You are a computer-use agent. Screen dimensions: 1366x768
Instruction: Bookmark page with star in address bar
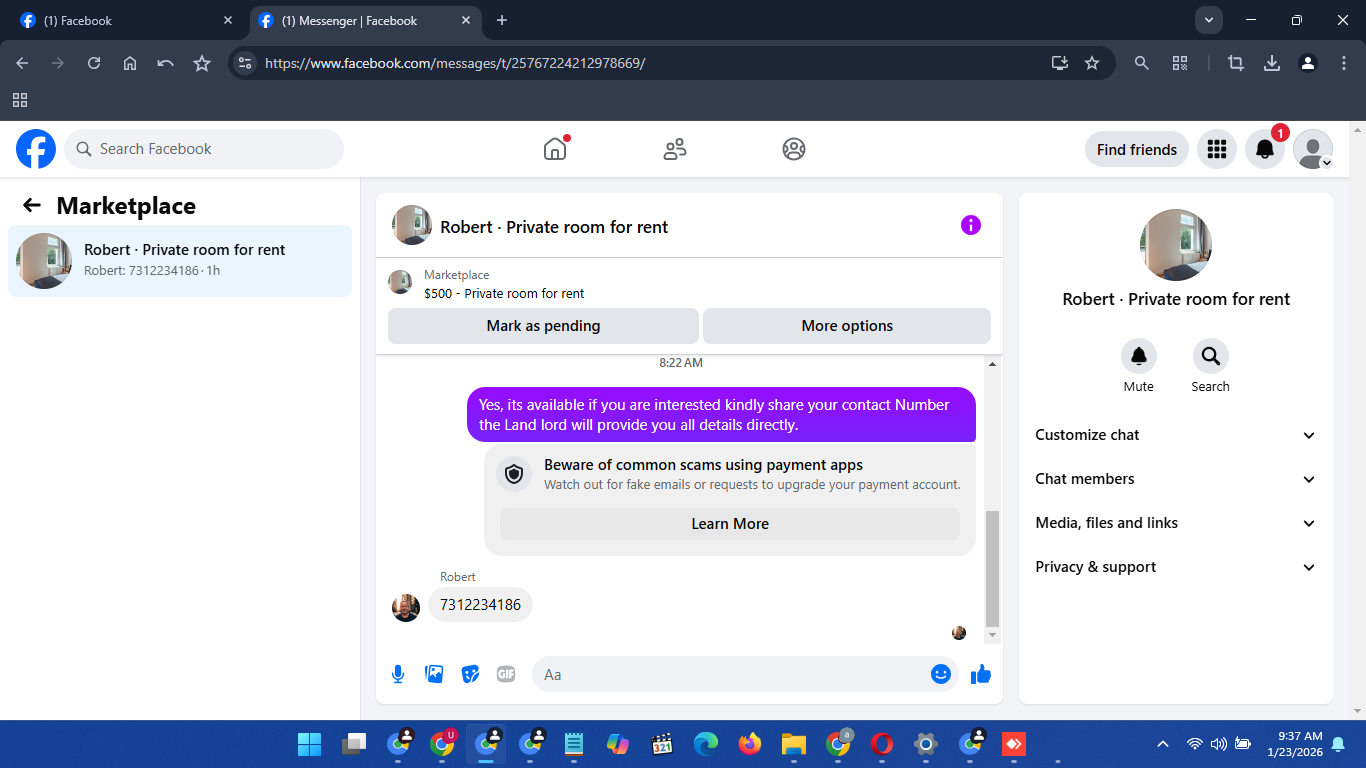coord(1092,63)
